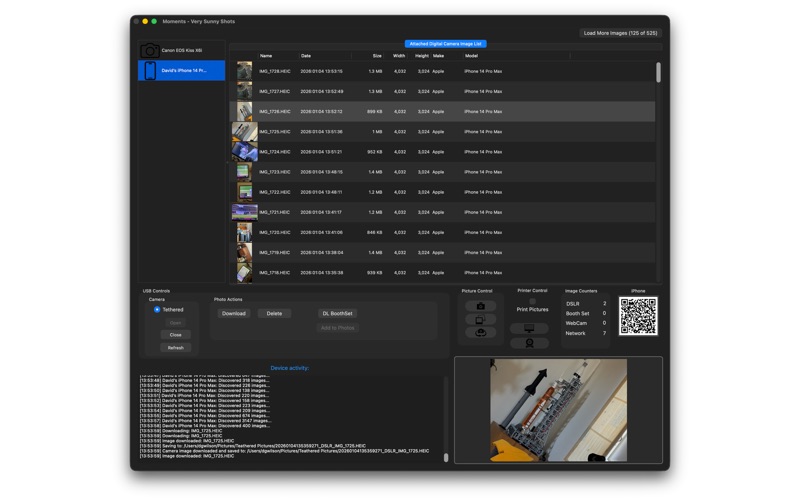The width and height of the screenshot is (800, 500).
Task: Click the Booth Set counter row
Action: [586, 313]
